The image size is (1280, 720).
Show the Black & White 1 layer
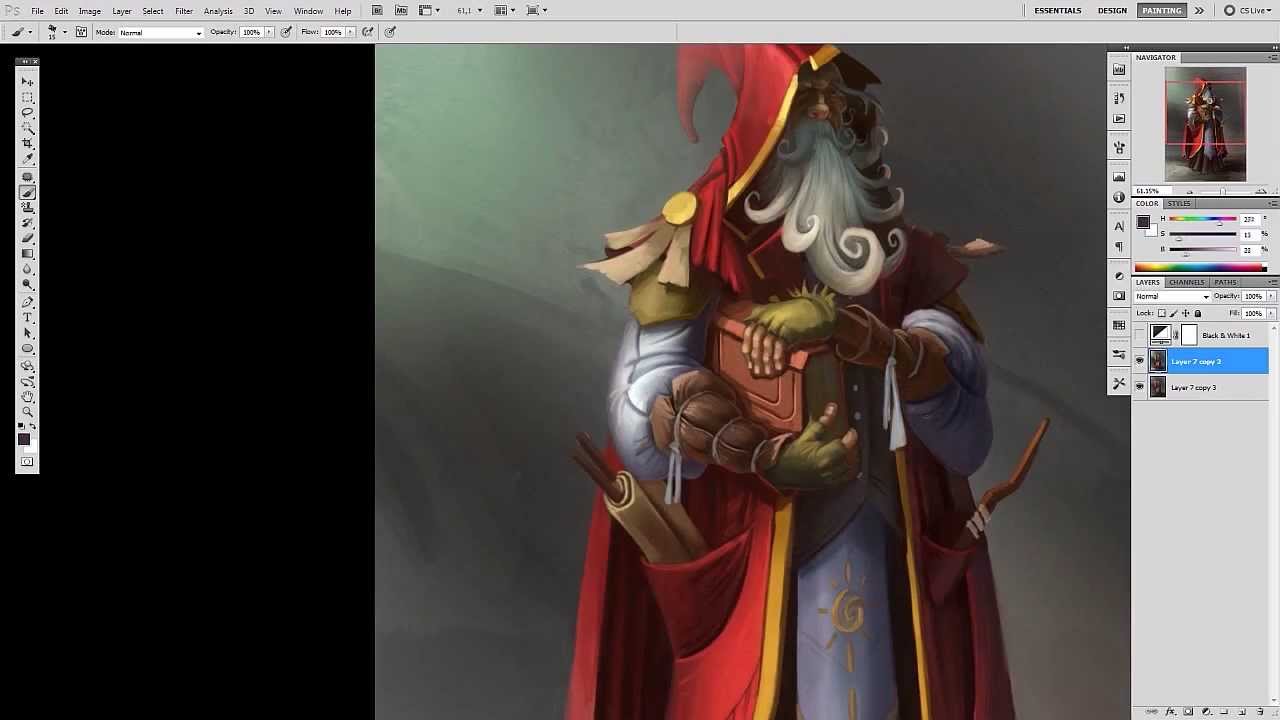1139,335
